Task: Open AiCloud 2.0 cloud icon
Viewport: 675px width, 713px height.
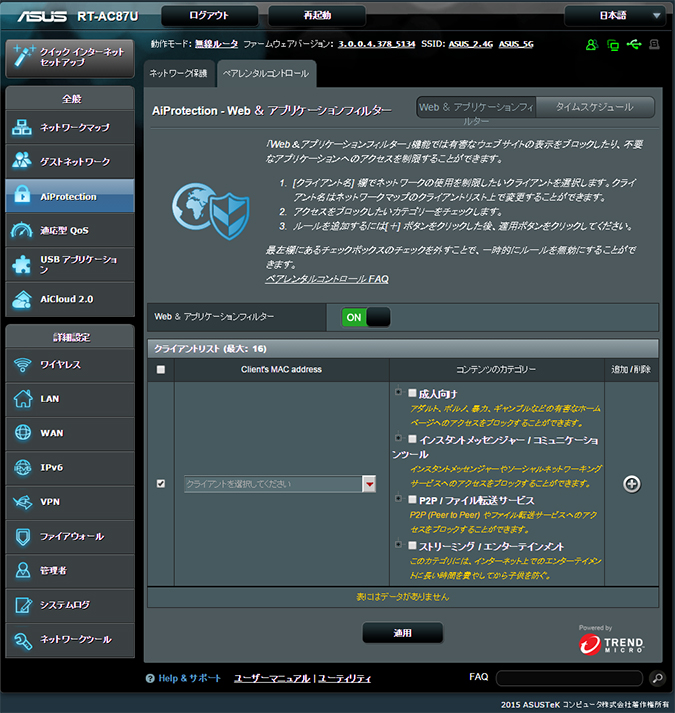Action: [x=22, y=299]
